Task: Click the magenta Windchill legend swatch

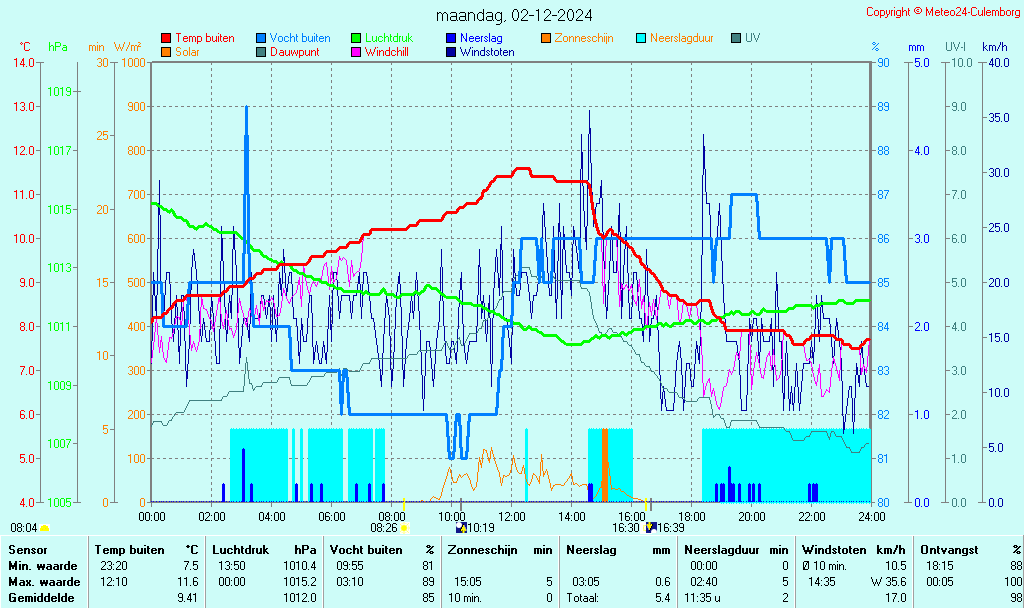Action: [356, 52]
